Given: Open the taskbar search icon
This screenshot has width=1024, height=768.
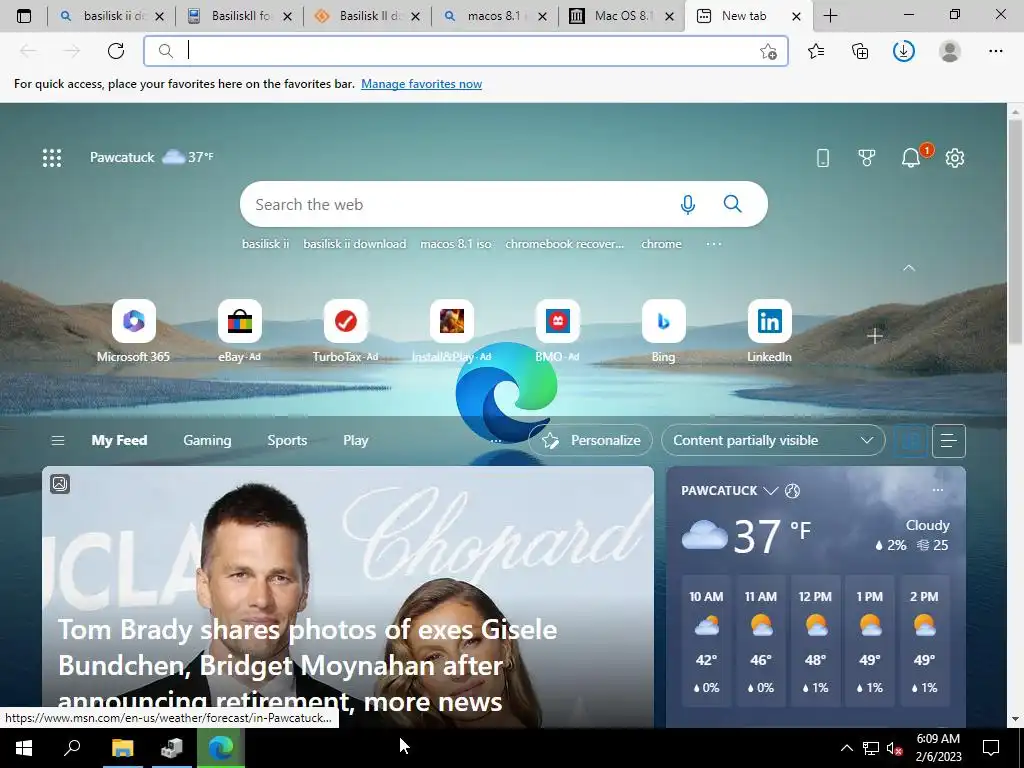Looking at the screenshot, I should click(72, 748).
